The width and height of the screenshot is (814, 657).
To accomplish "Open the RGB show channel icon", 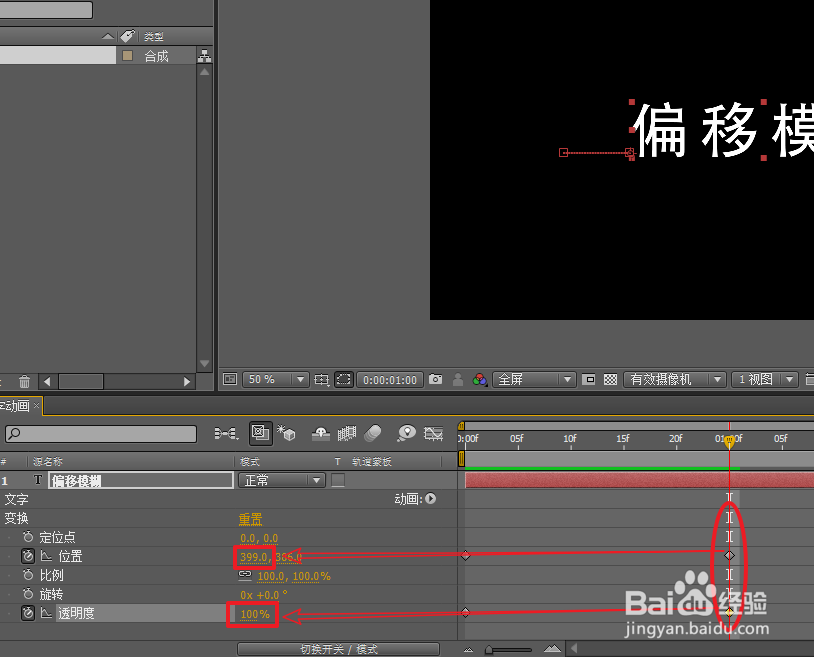I will click(x=480, y=379).
